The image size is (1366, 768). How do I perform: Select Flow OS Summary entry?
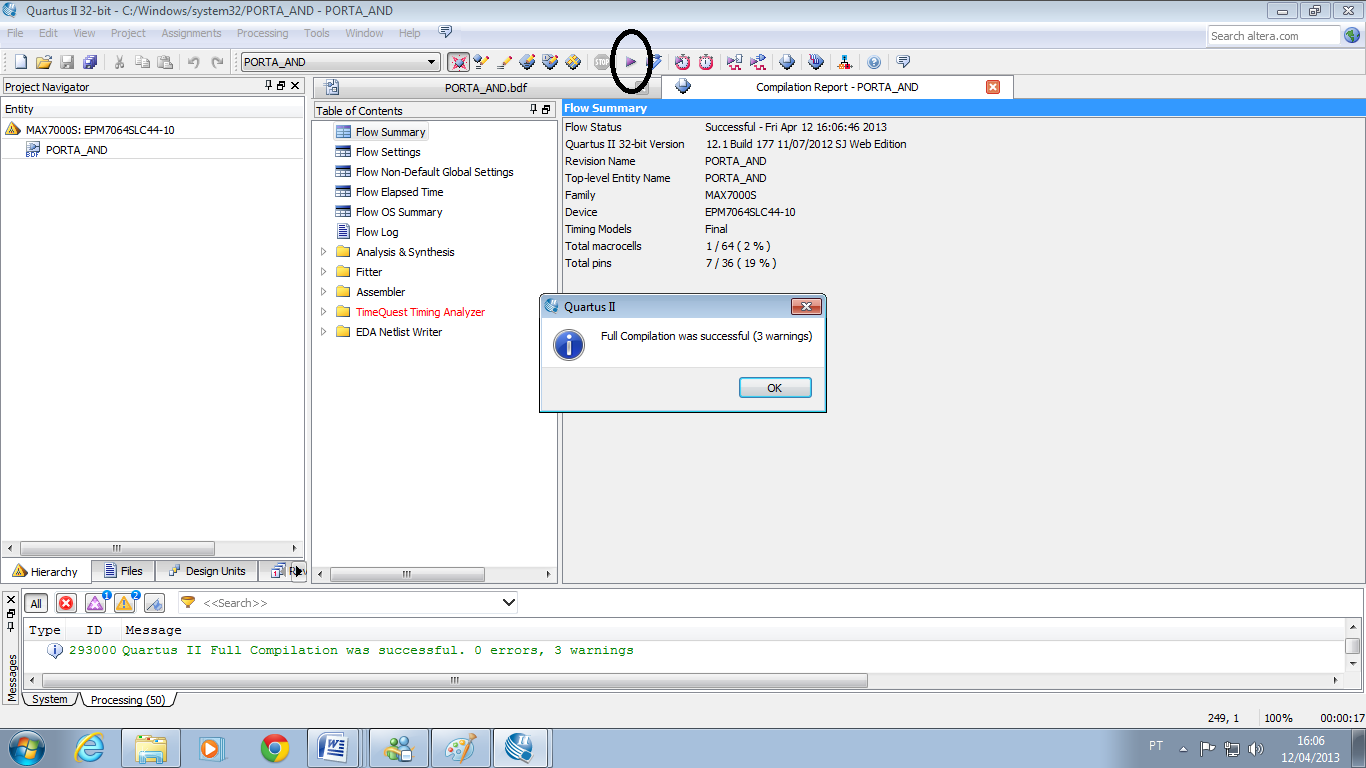(x=399, y=212)
